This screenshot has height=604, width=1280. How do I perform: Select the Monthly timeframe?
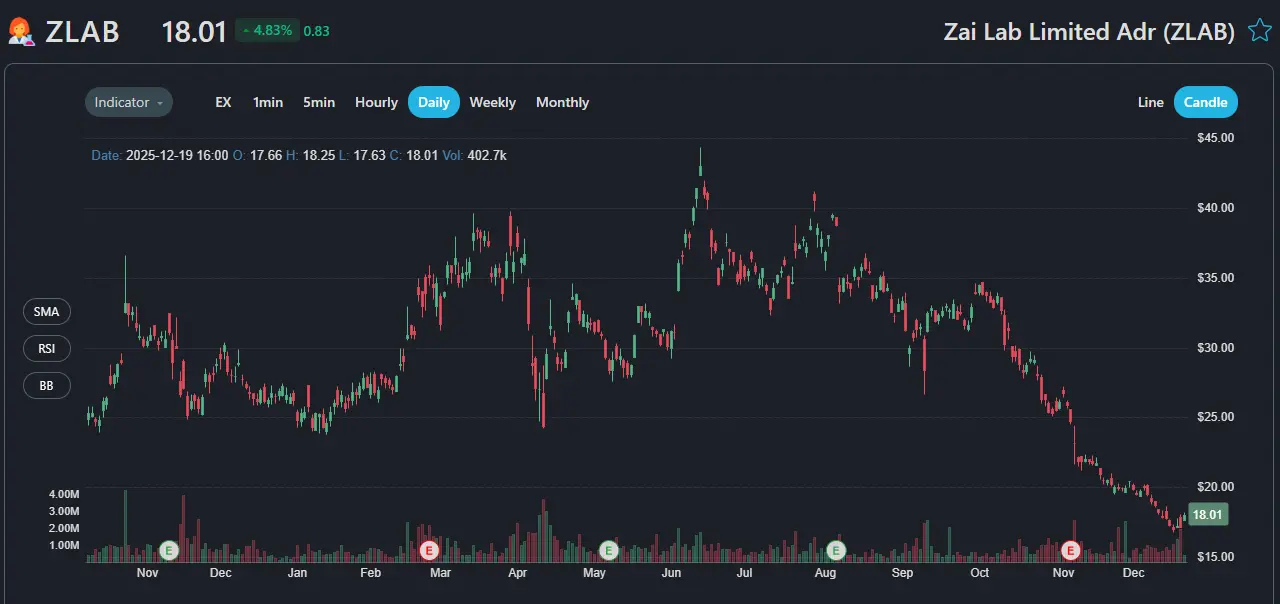pos(562,102)
